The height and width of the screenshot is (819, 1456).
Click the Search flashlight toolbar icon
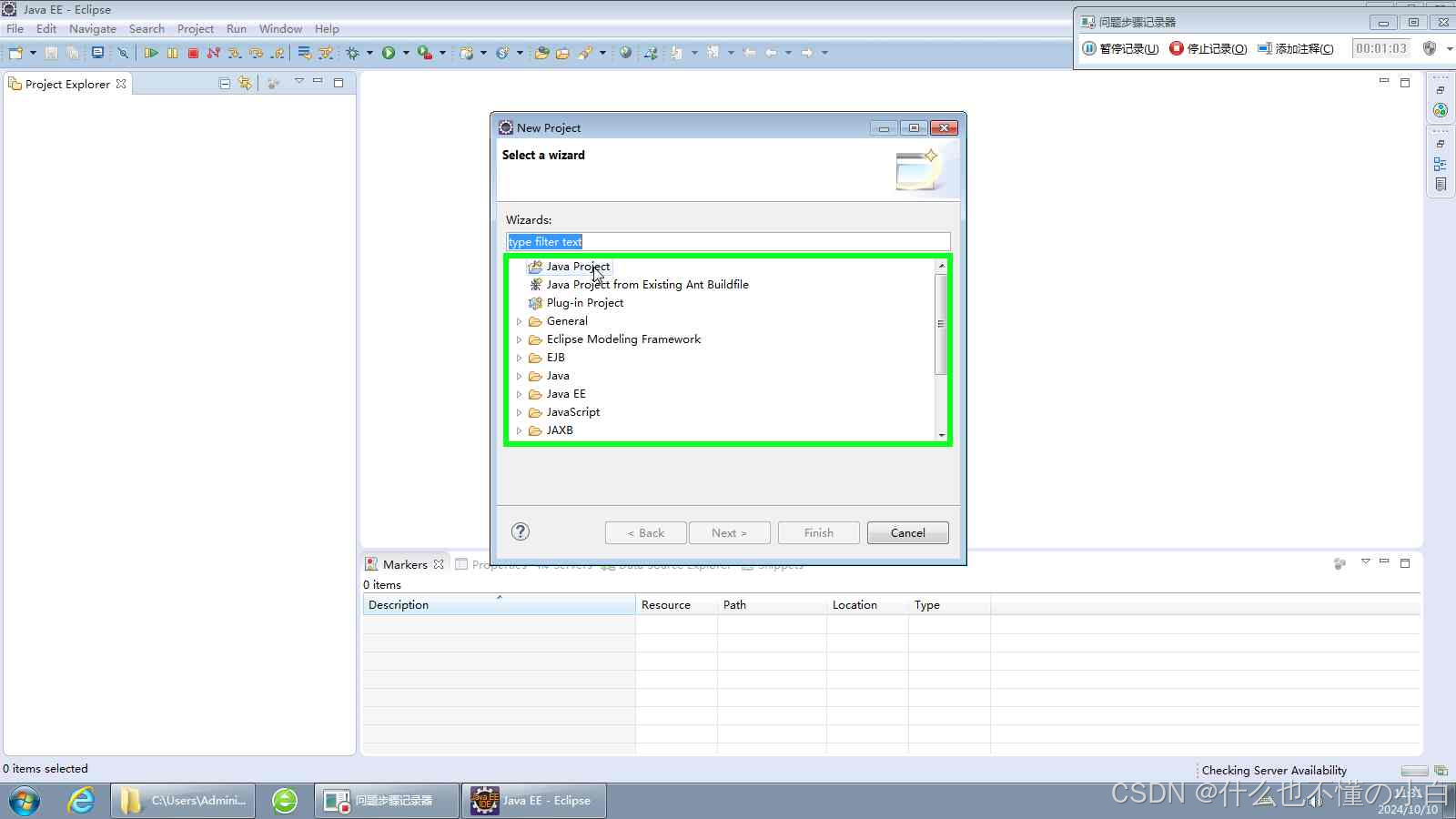tap(585, 53)
